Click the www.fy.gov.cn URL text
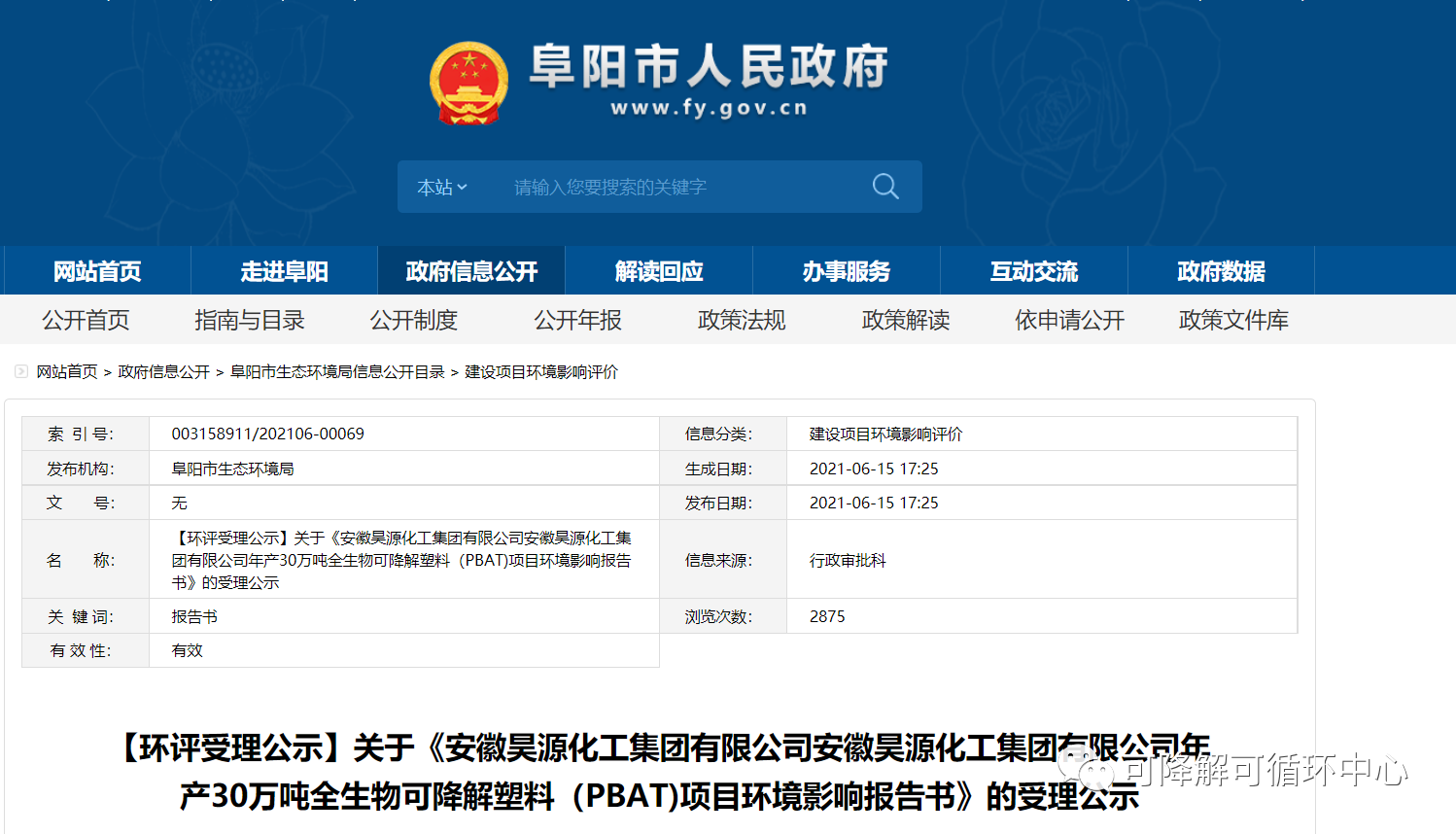Screen dimensions: 1456x834 point(709,108)
